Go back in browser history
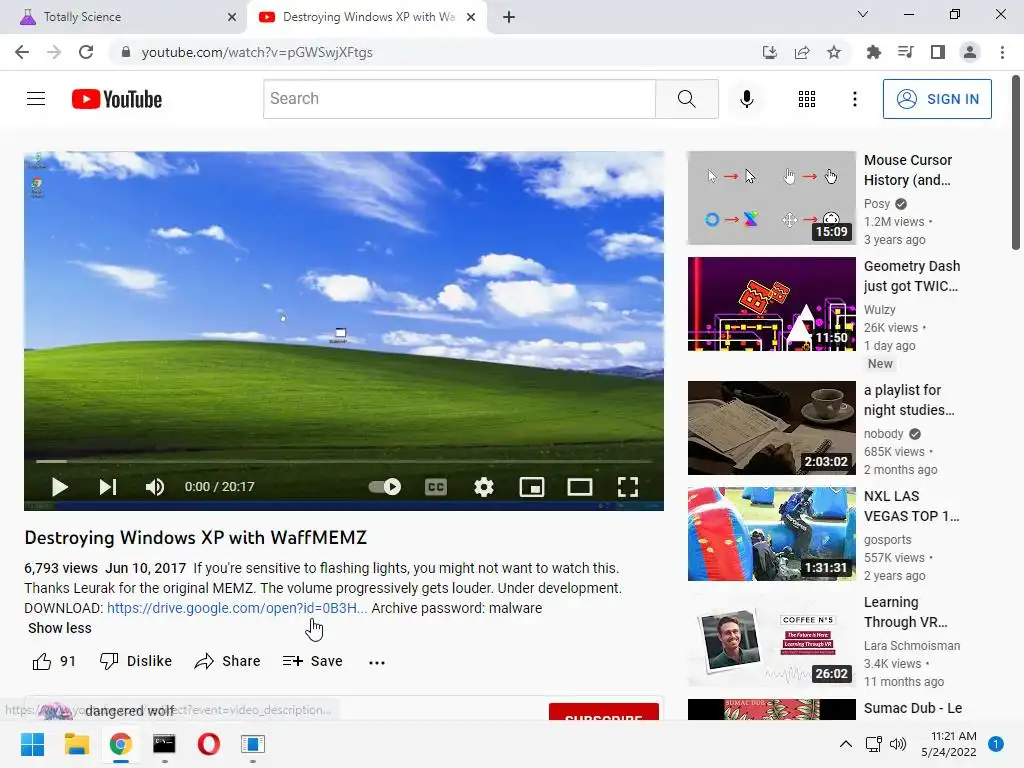Image resolution: width=1024 pixels, height=768 pixels. [22, 52]
